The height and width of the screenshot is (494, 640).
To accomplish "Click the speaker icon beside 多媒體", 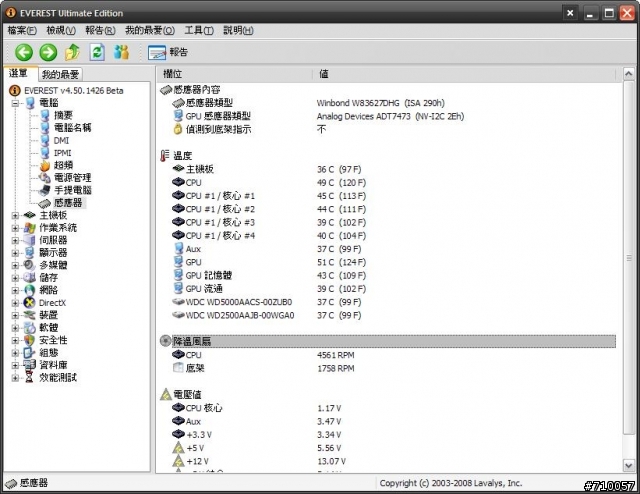I will [x=29, y=265].
